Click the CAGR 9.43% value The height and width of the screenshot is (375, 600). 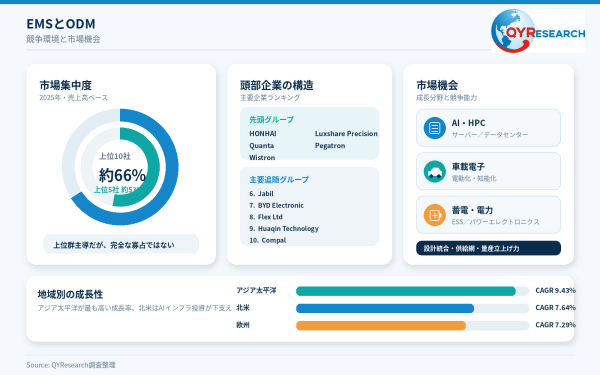tap(555, 290)
